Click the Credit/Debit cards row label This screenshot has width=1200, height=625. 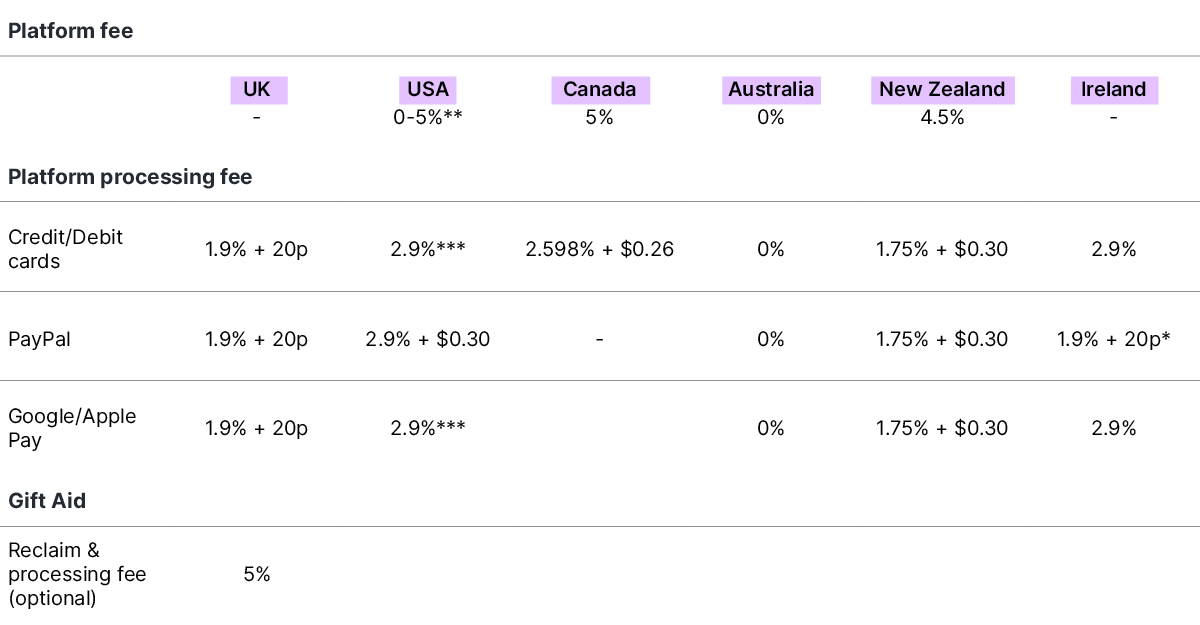coord(66,249)
